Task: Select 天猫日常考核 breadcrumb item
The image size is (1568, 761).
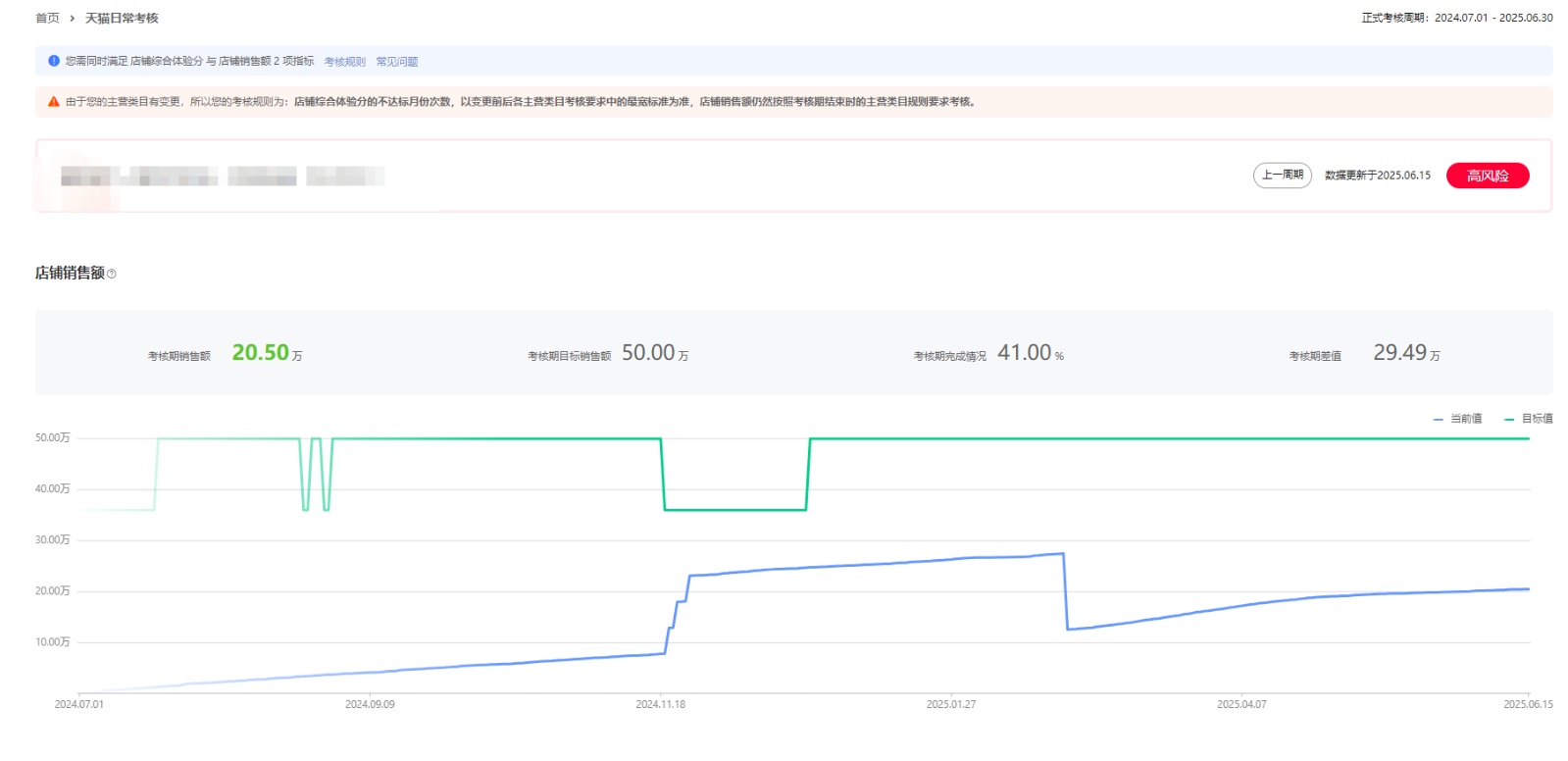Action: (122, 19)
